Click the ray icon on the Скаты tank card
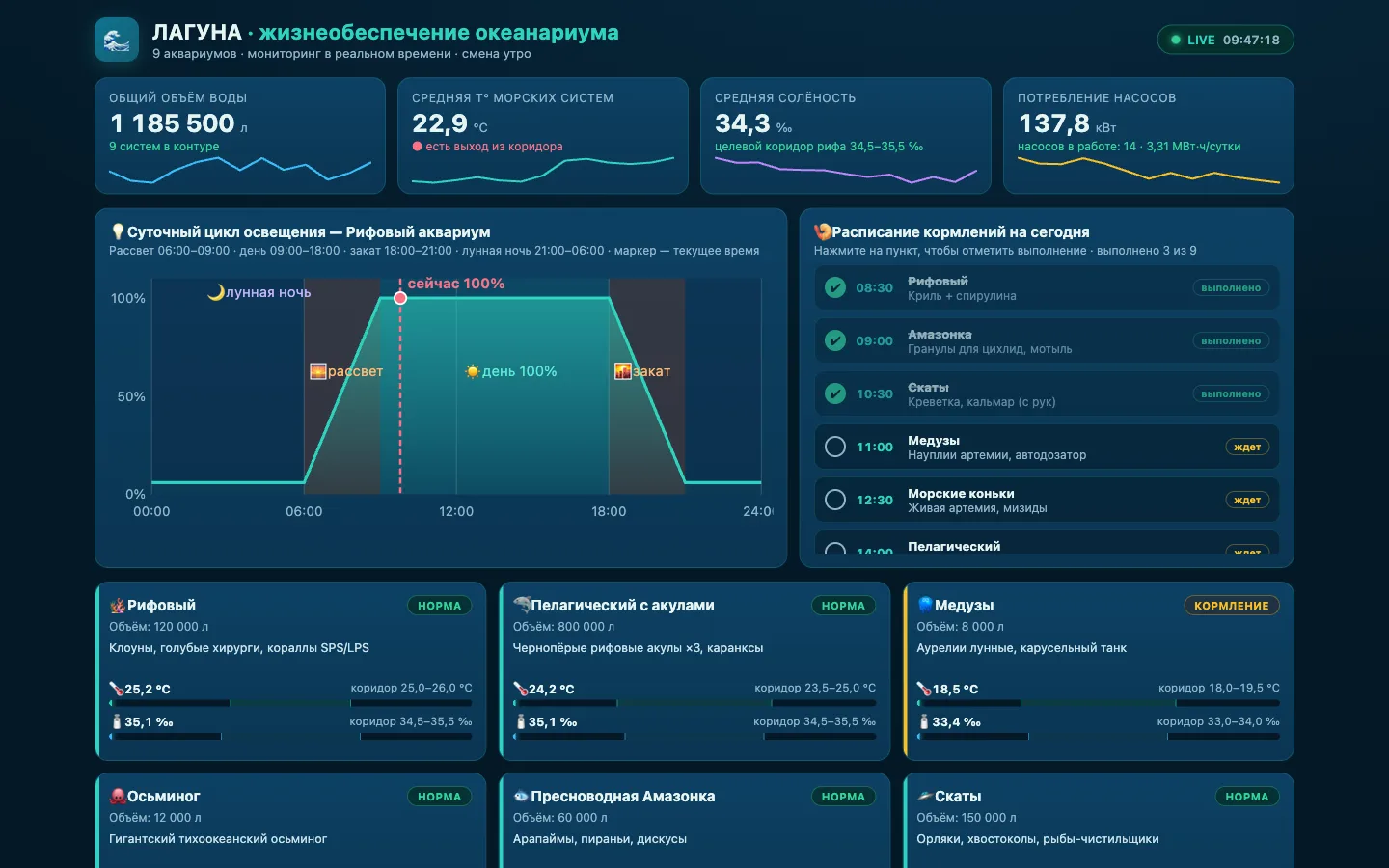The image size is (1389, 868). [x=925, y=797]
